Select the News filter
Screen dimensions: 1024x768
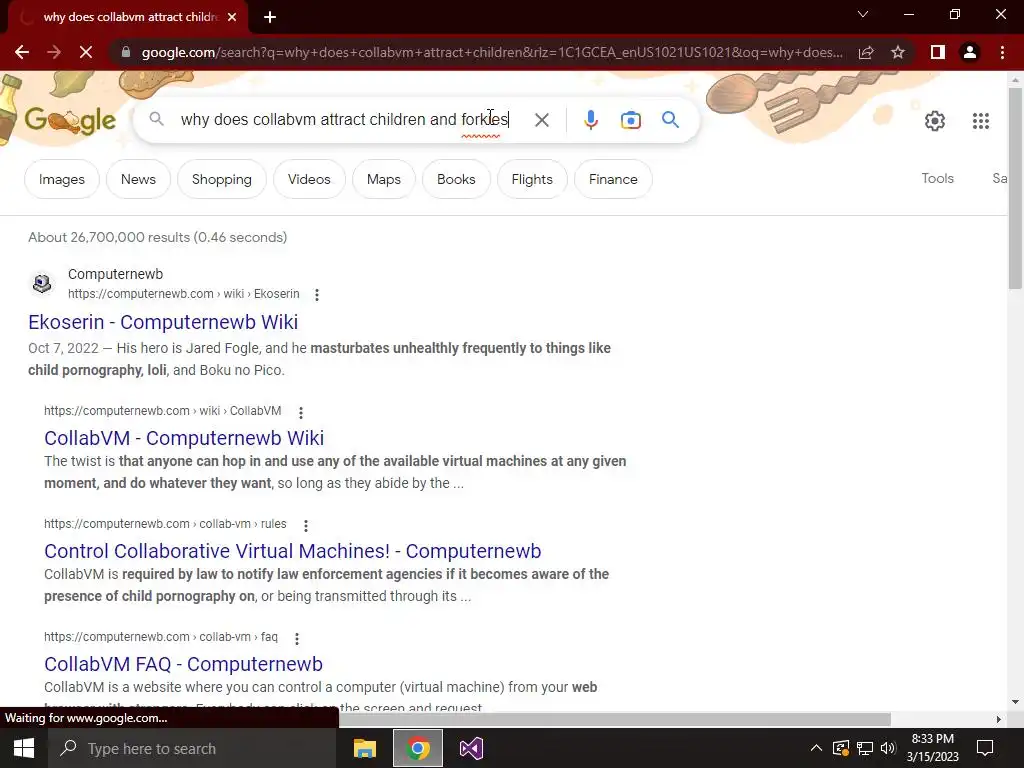pos(138,179)
